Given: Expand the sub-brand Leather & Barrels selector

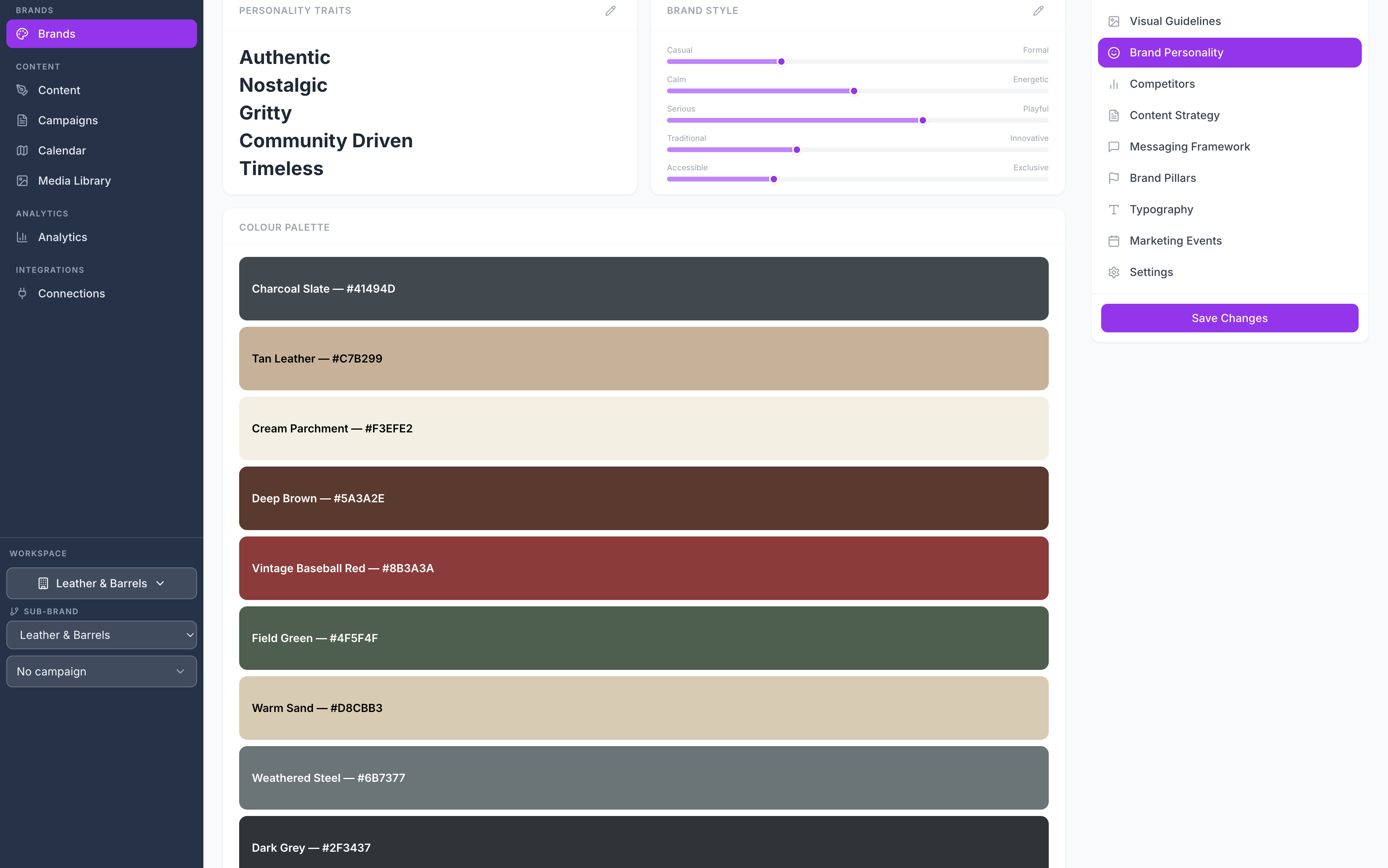Looking at the screenshot, I should coord(102,635).
